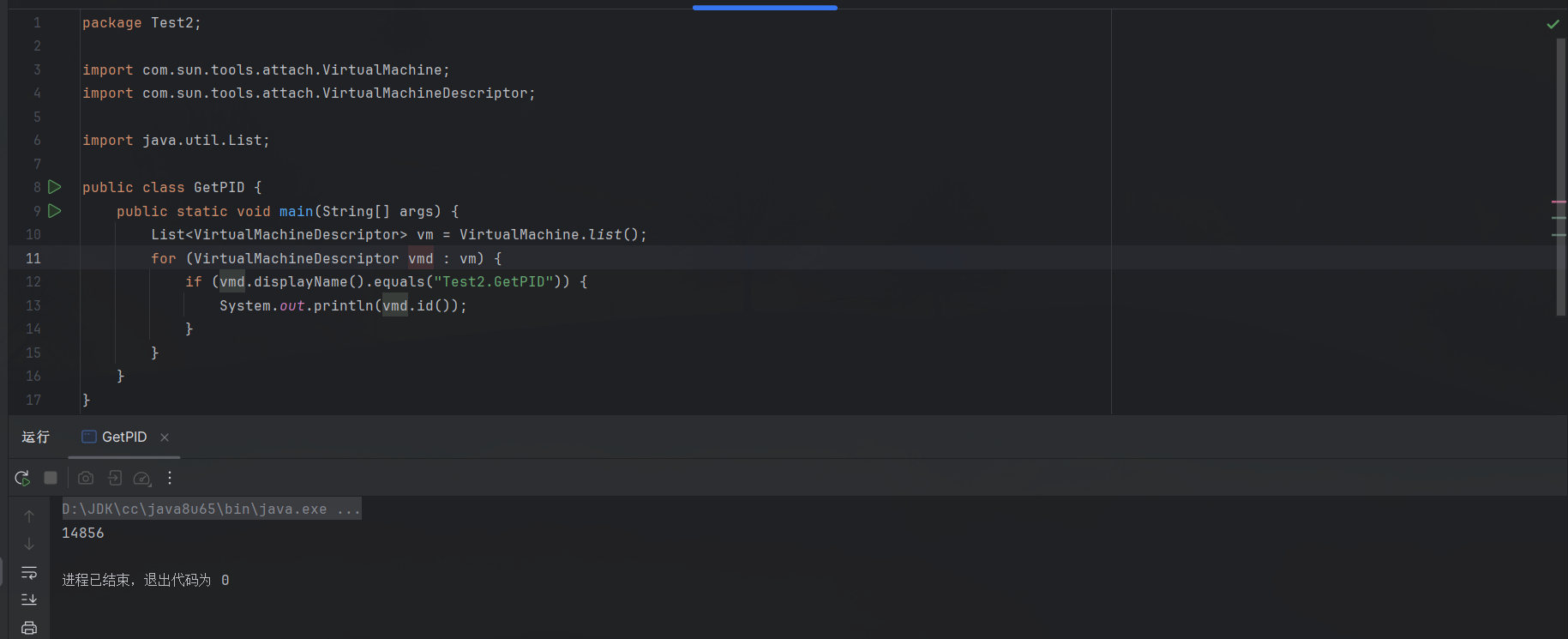This screenshot has width=1568, height=639.
Task: Click the editor vertical scrollbar
Action: [x=1561, y=176]
